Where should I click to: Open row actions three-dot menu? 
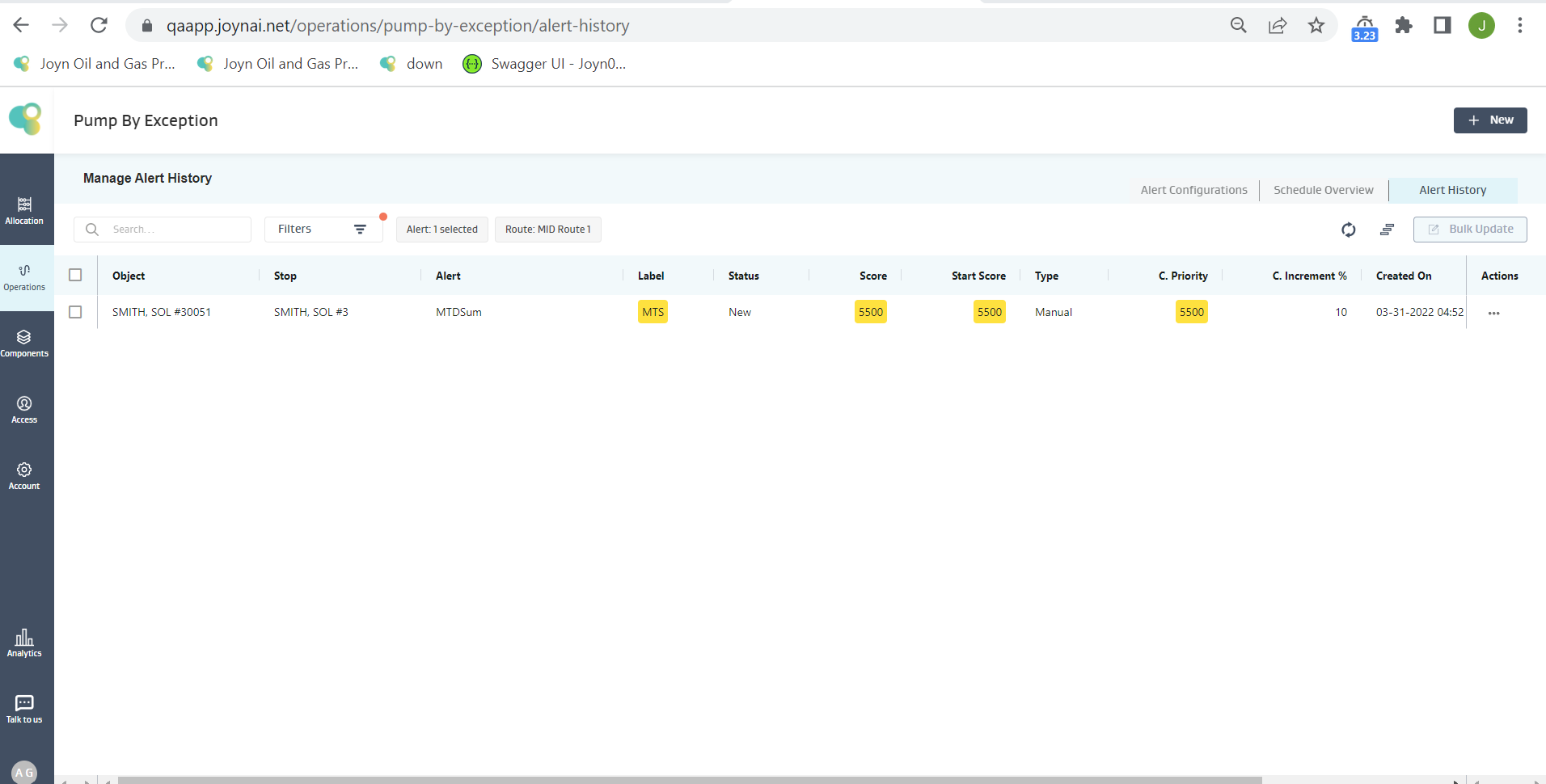point(1493,313)
